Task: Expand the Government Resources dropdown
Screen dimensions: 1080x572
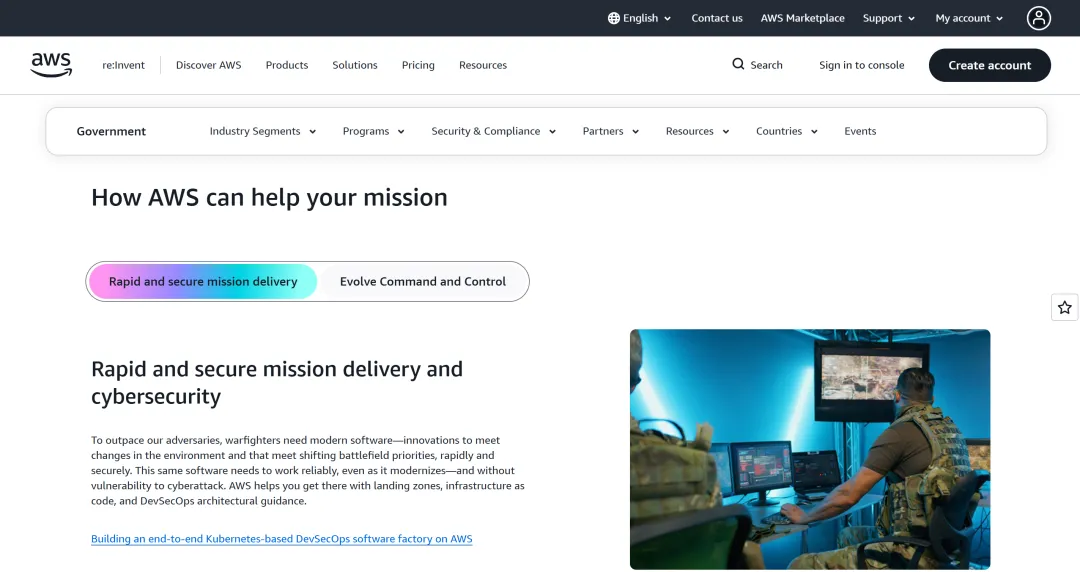Action: click(x=697, y=131)
